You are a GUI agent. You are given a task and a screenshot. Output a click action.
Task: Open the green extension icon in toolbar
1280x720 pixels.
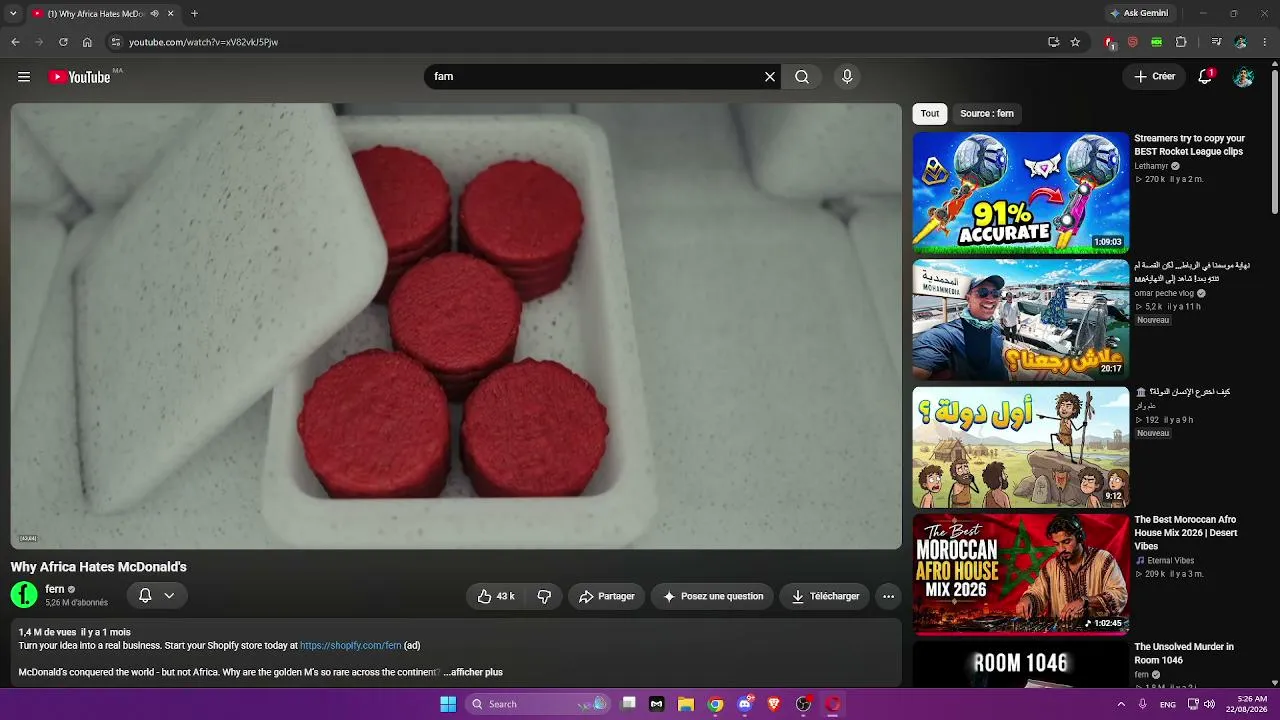pos(1156,42)
